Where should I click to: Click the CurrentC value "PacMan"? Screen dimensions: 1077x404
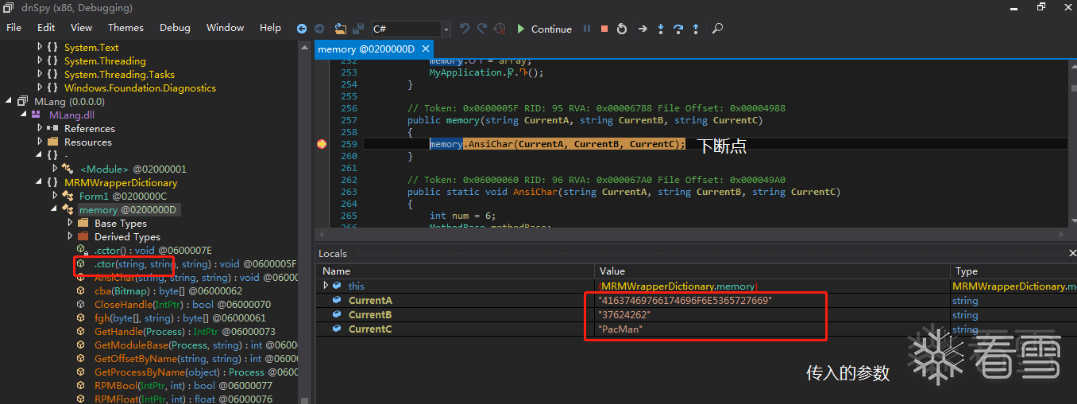coord(621,330)
